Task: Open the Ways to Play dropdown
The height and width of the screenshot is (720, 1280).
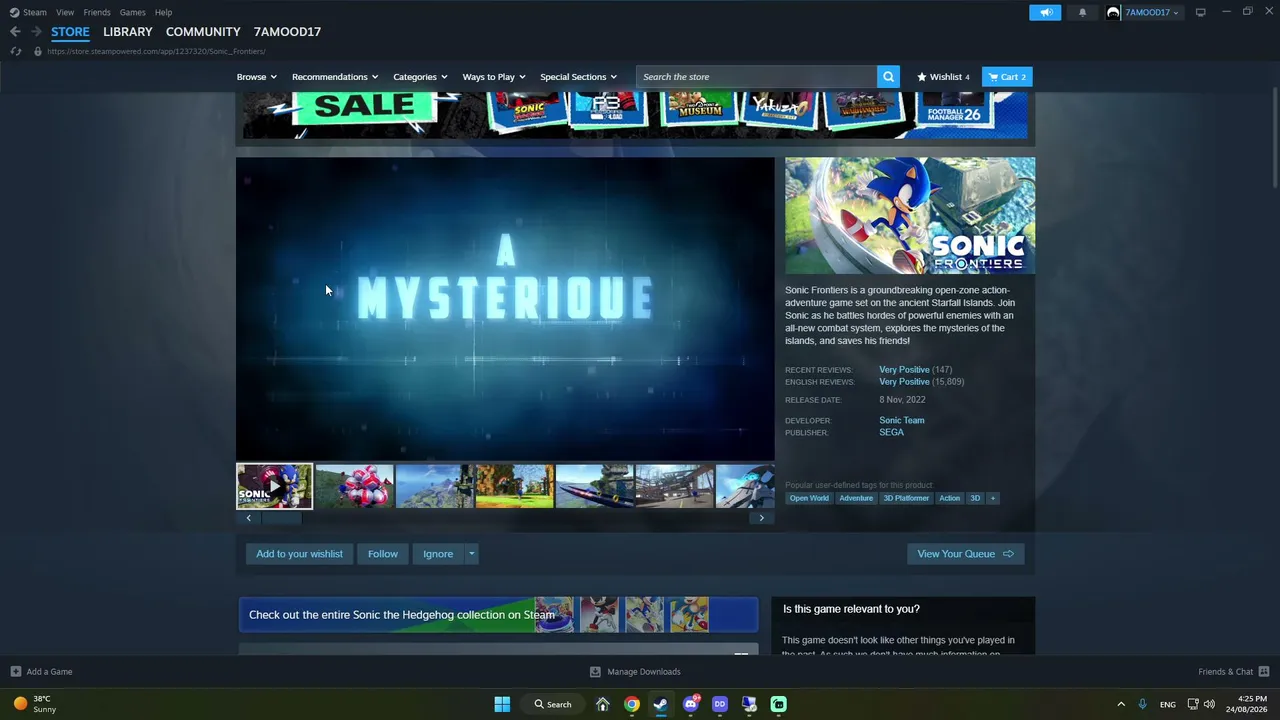Action: tap(494, 77)
